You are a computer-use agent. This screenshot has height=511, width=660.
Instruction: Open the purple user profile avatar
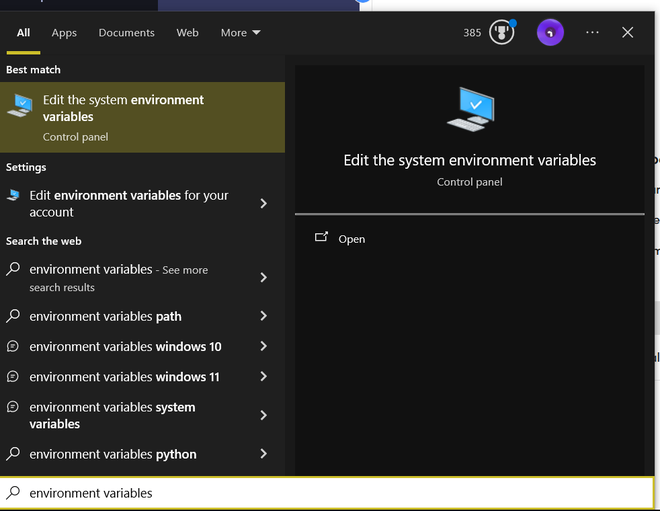(550, 33)
